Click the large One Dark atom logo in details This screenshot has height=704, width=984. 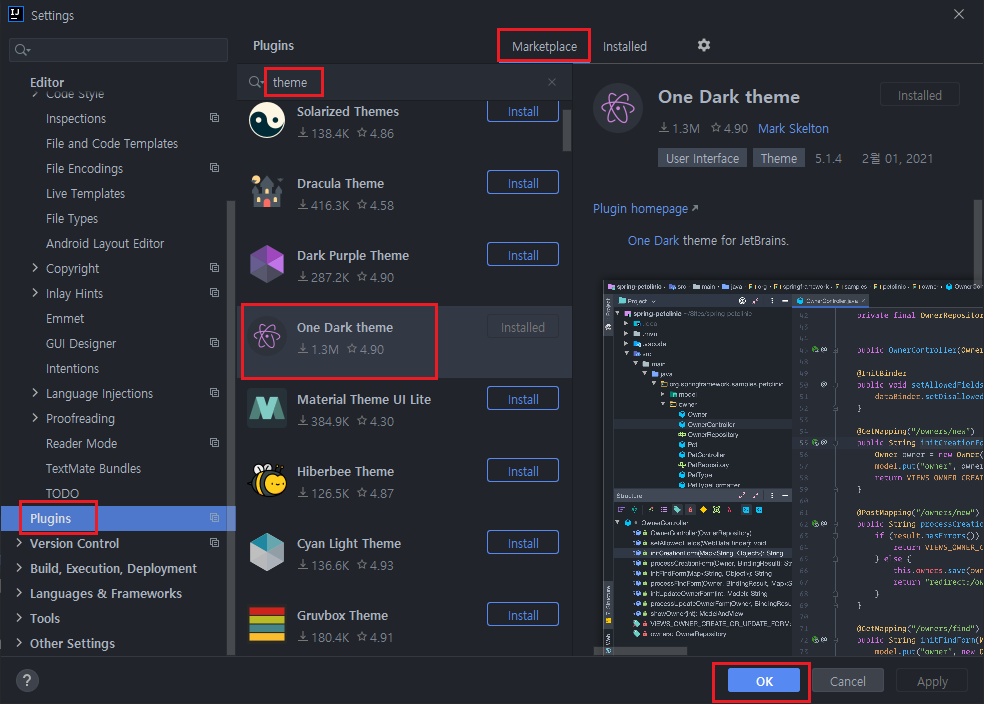(x=618, y=108)
